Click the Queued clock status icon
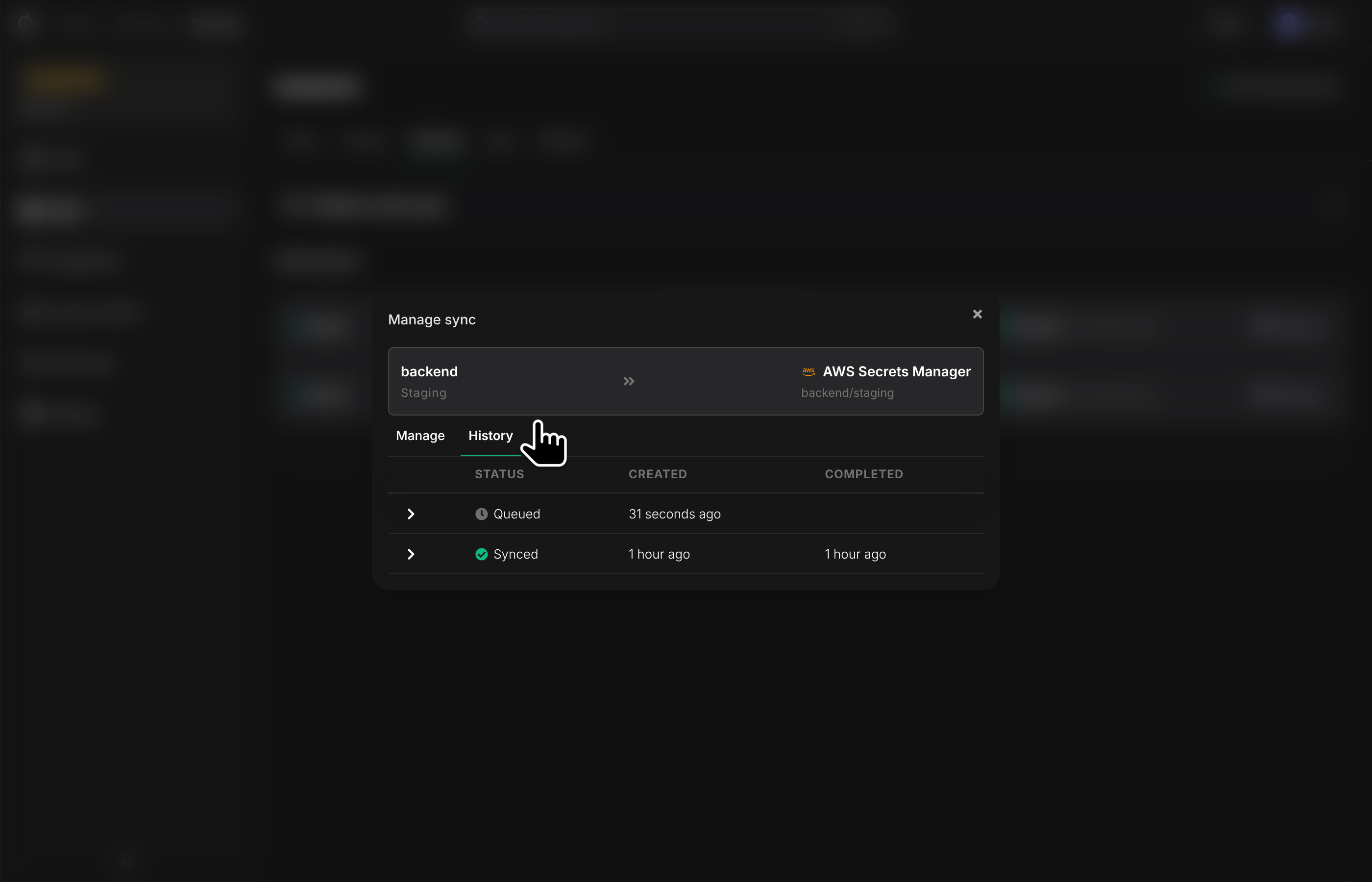The width and height of the screenshot is (1372, 882). 481,514
